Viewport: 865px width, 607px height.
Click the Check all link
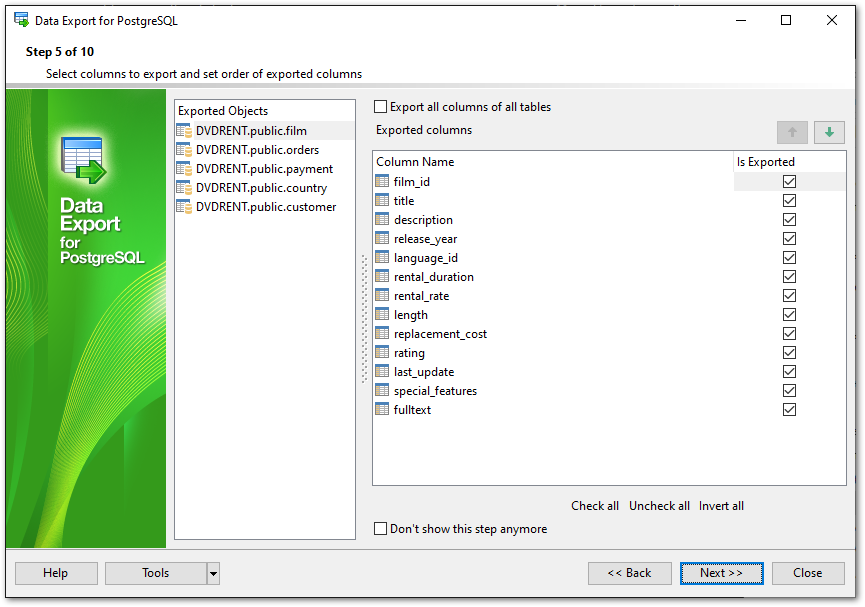click(595, 505)
